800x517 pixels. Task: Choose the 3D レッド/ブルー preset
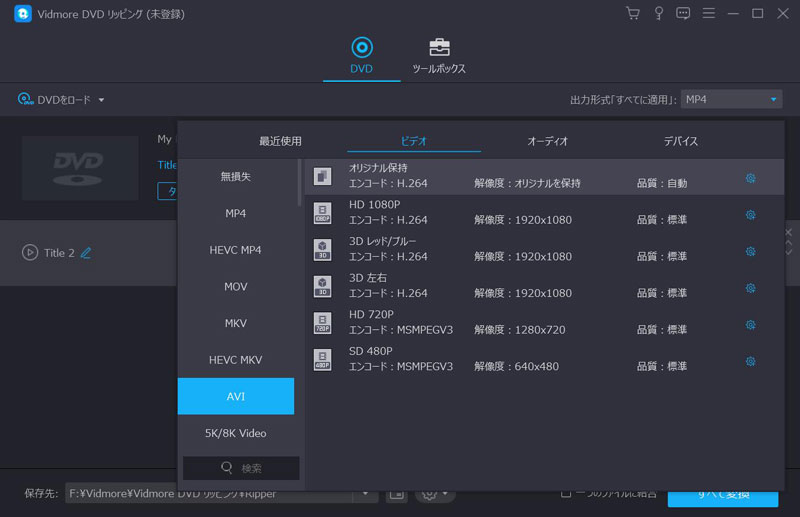coord(544,250)
